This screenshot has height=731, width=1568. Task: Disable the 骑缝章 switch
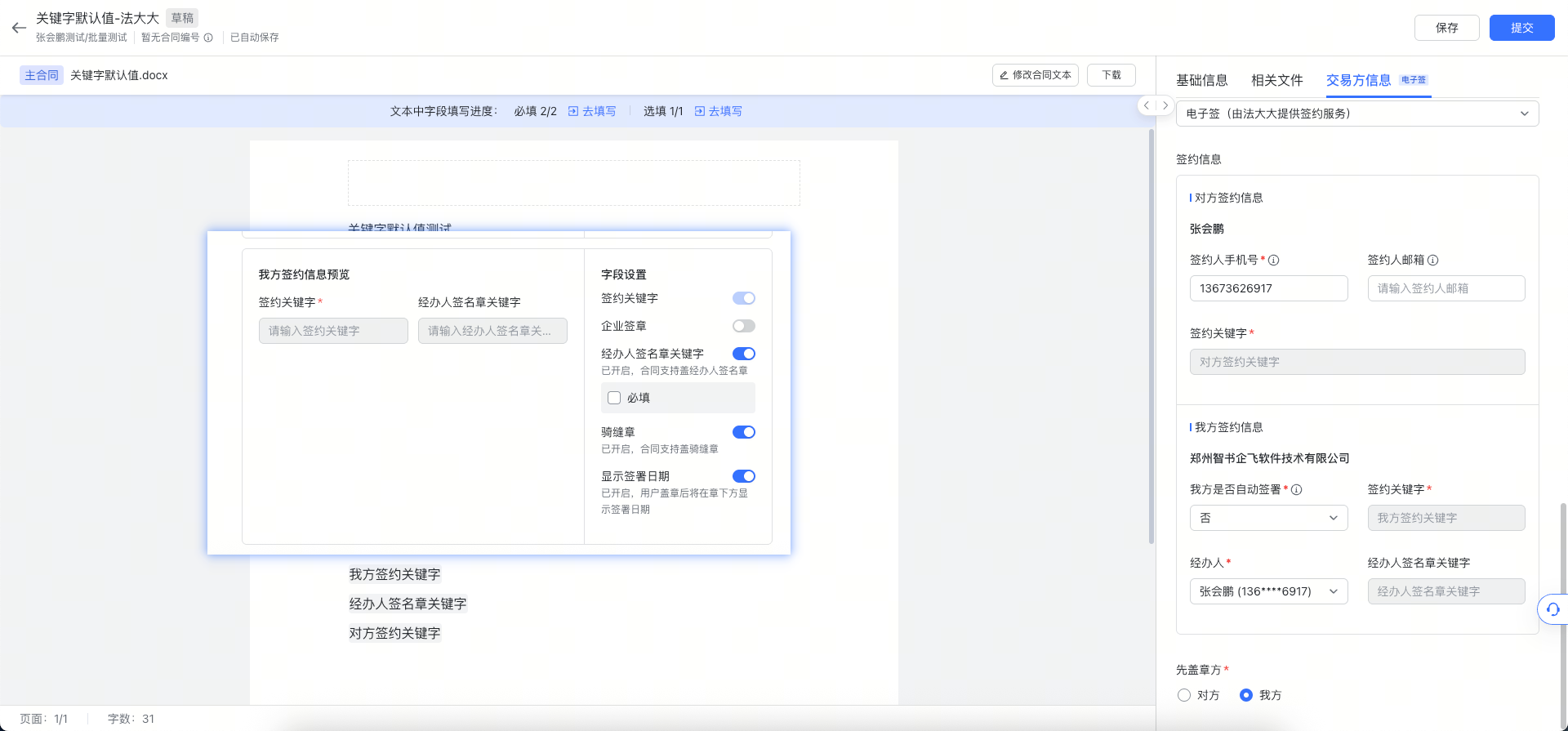(743, 432)
